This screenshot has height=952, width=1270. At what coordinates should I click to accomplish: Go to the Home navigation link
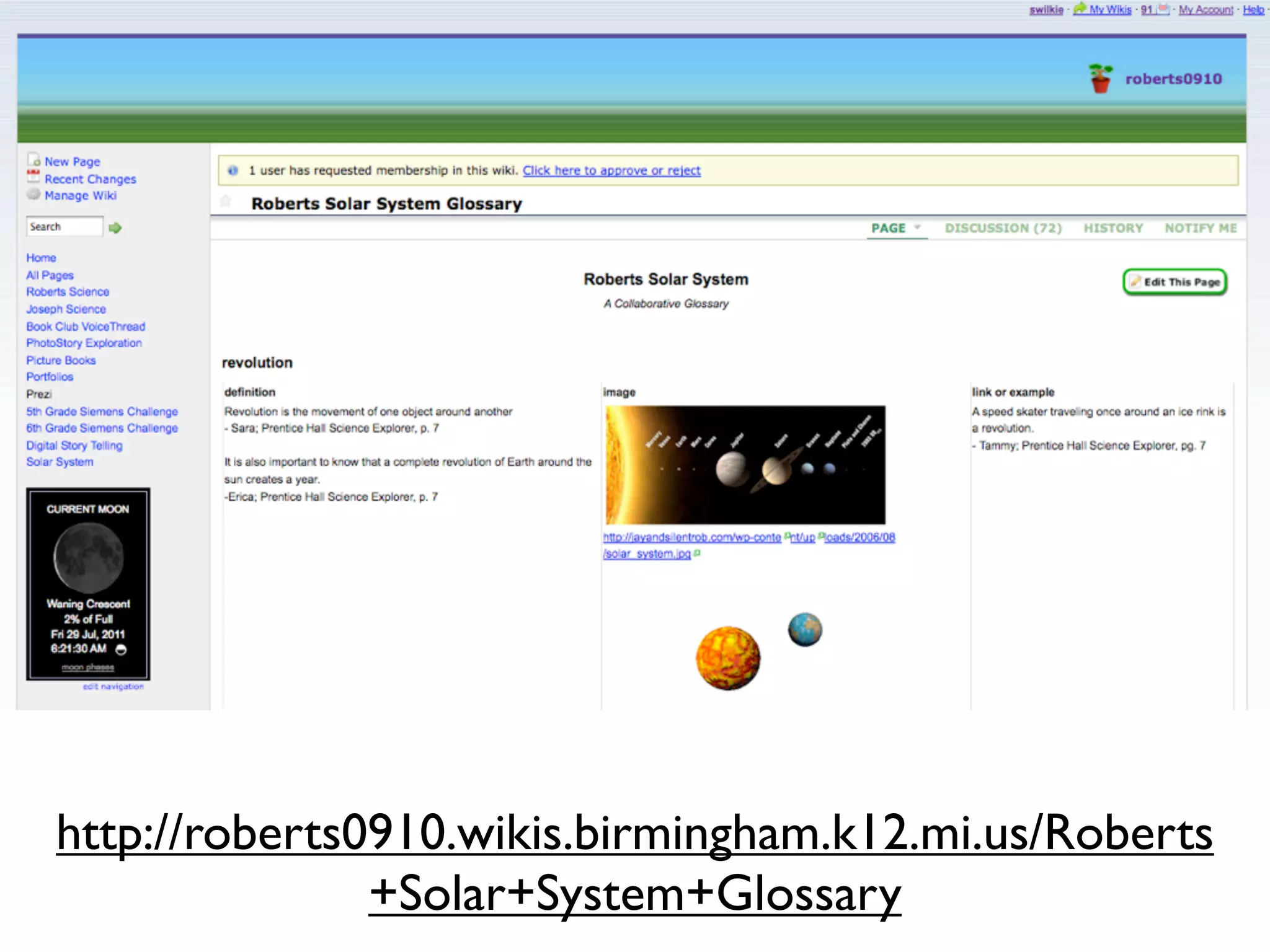pos(41,258)
